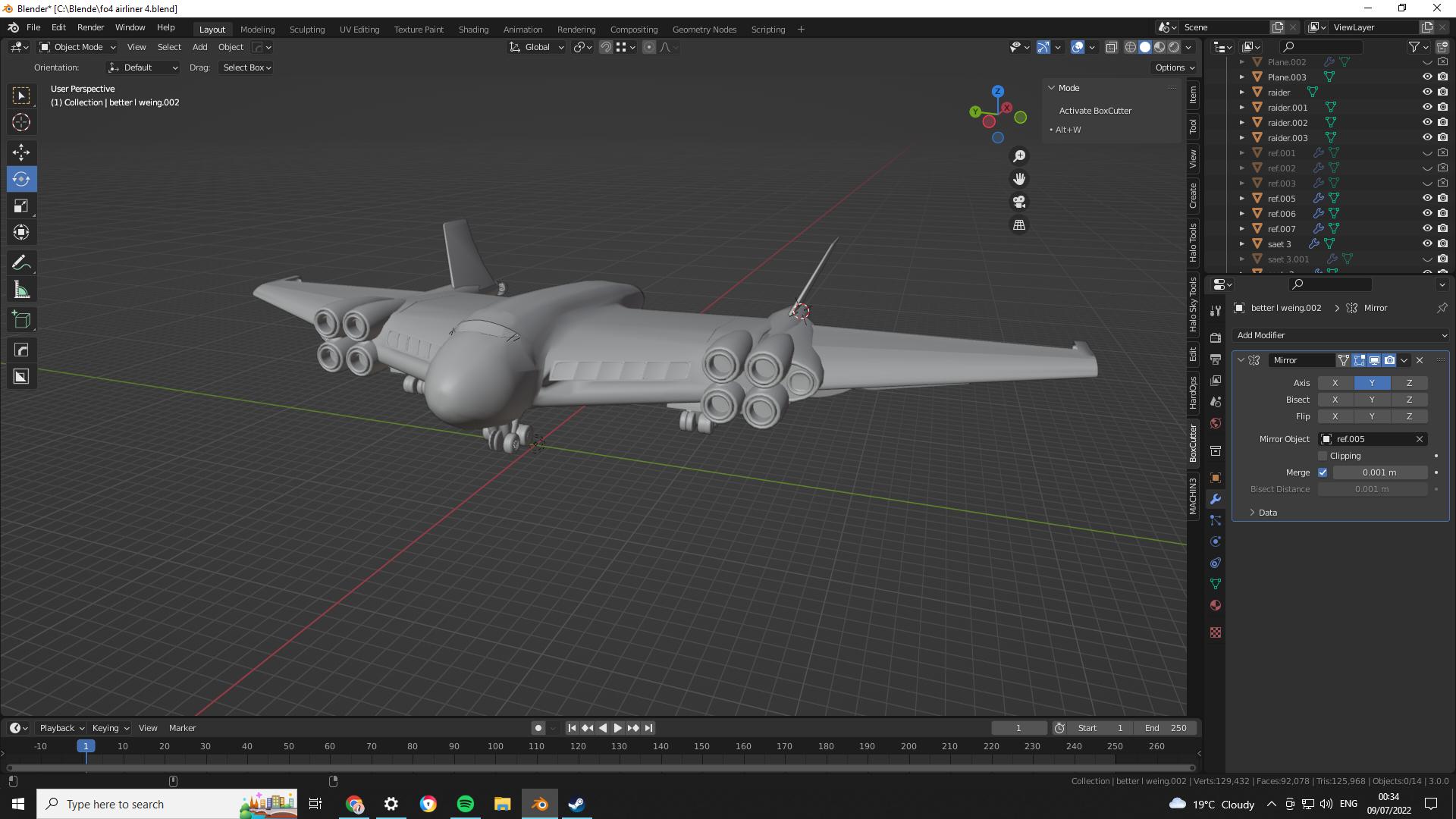
Task: Select the Transform tool
Action: pos(21,232)
